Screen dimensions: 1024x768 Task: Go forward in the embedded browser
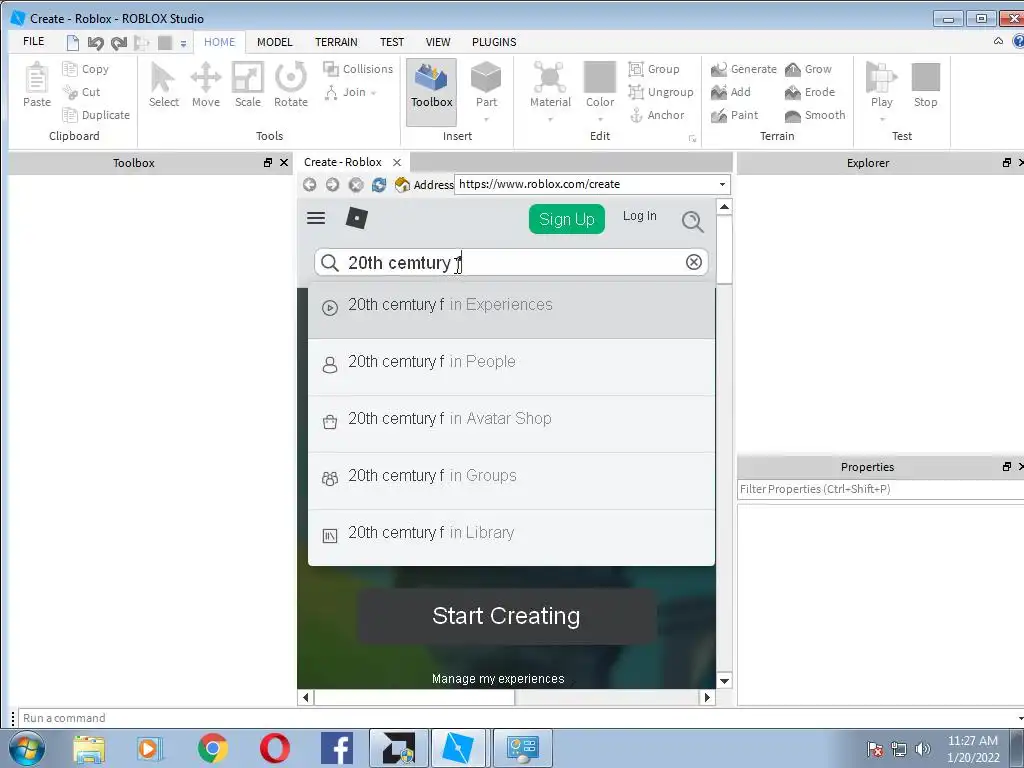pos(332,185)
